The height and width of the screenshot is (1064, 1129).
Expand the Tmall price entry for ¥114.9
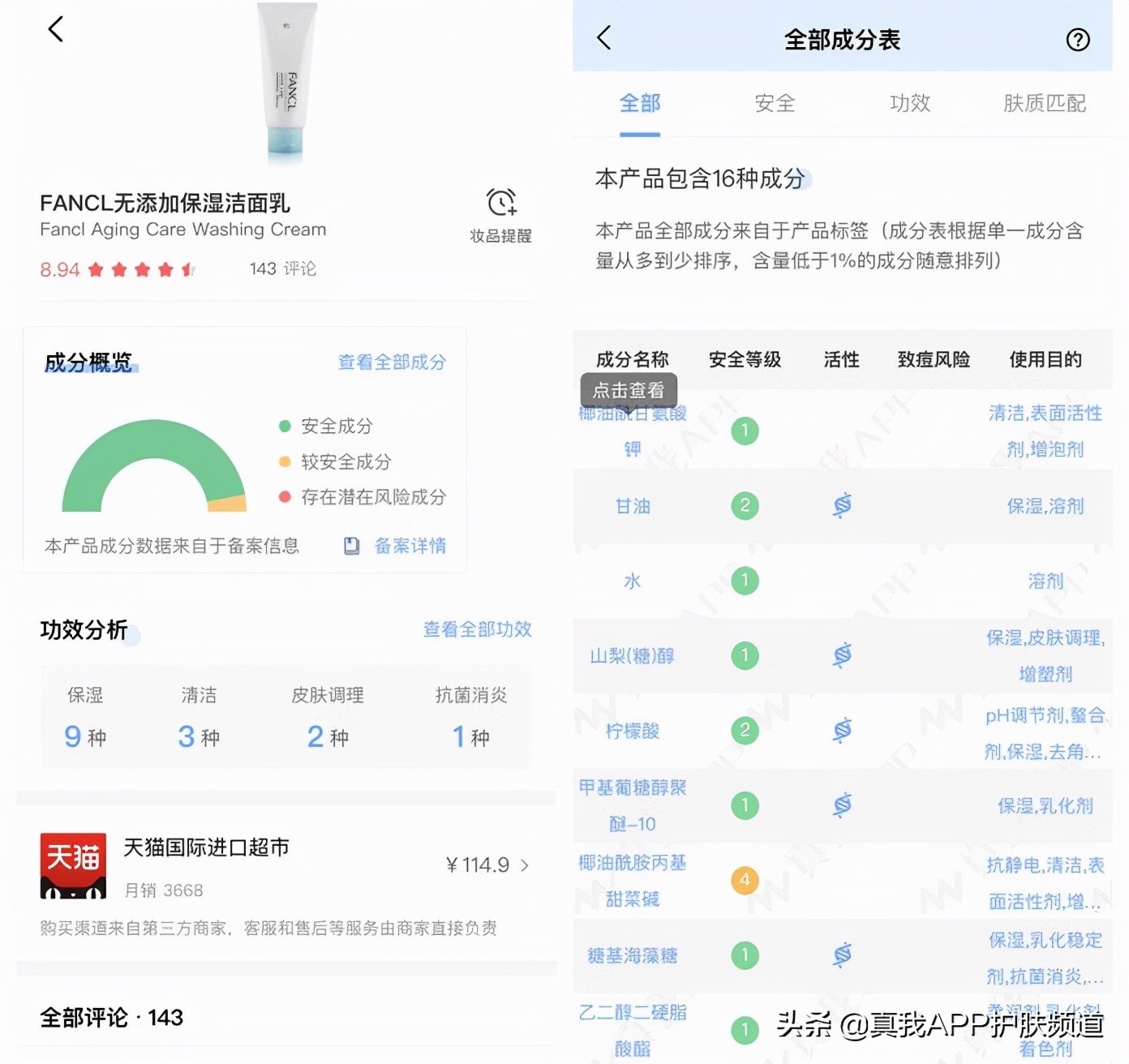(x=487, y=865)
